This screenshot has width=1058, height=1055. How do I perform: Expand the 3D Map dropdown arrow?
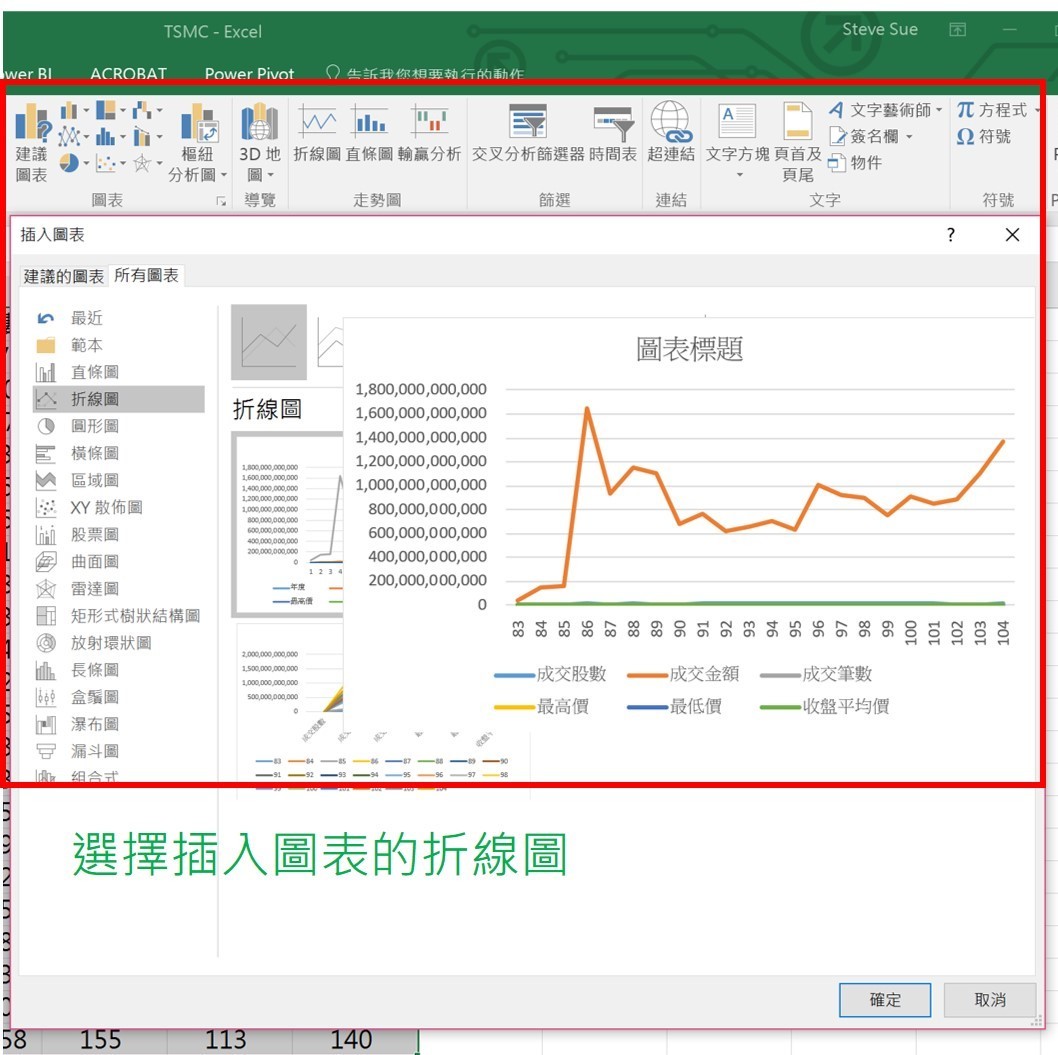271,175
